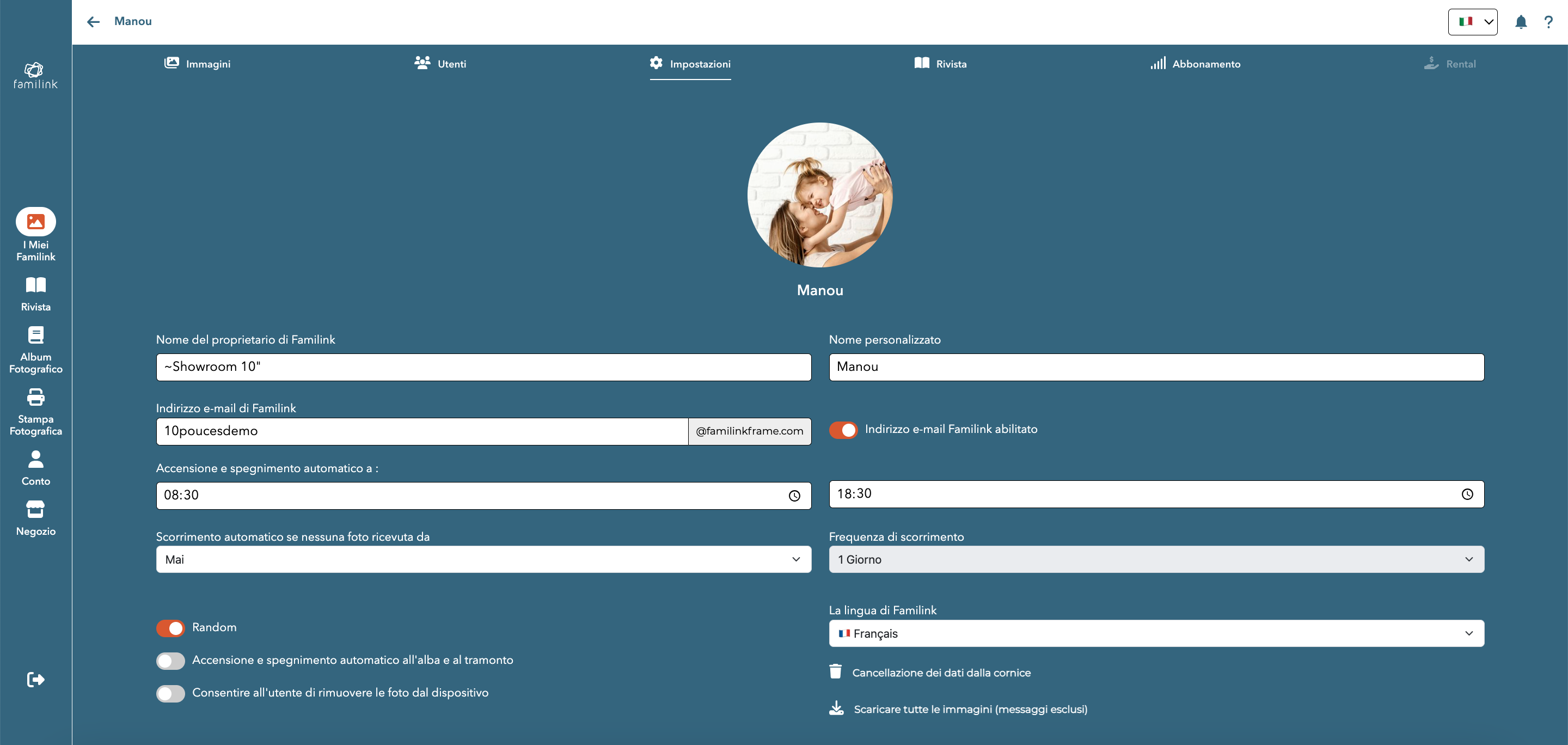Click Scaricare tutte le immagini link
This screenshot has width=1568, height=745.
(970, 709)
